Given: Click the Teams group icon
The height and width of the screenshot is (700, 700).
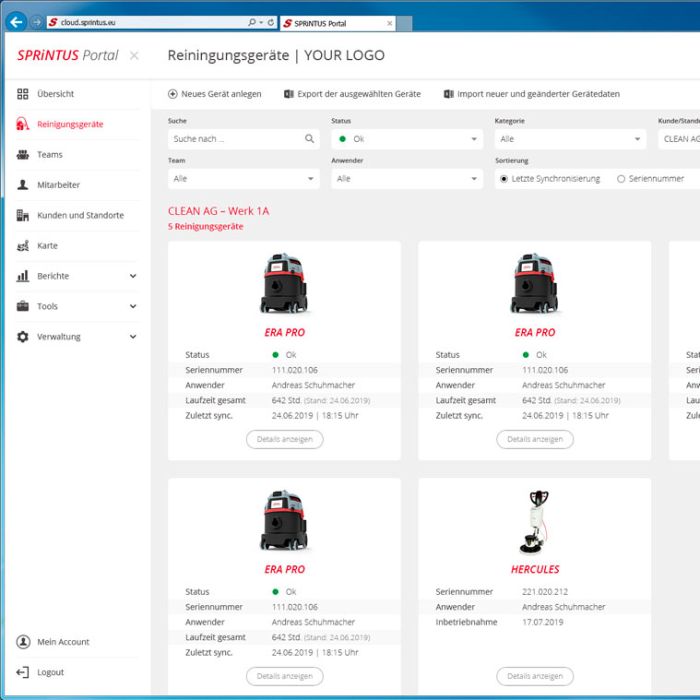Looking at the screenshot, I should [22, 154].
